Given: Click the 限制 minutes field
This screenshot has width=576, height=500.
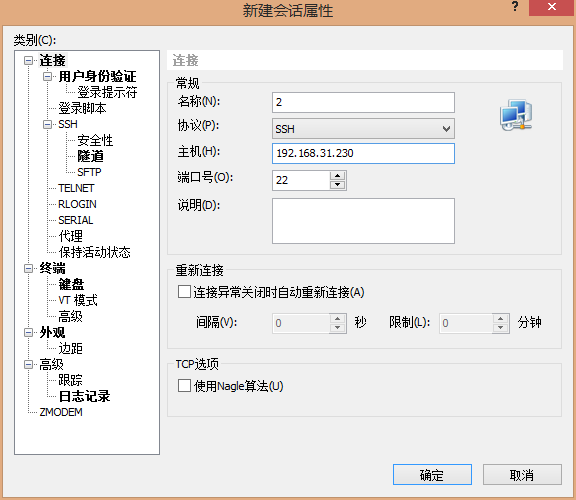Looking at the screenshot, I should tap(466, 323).
